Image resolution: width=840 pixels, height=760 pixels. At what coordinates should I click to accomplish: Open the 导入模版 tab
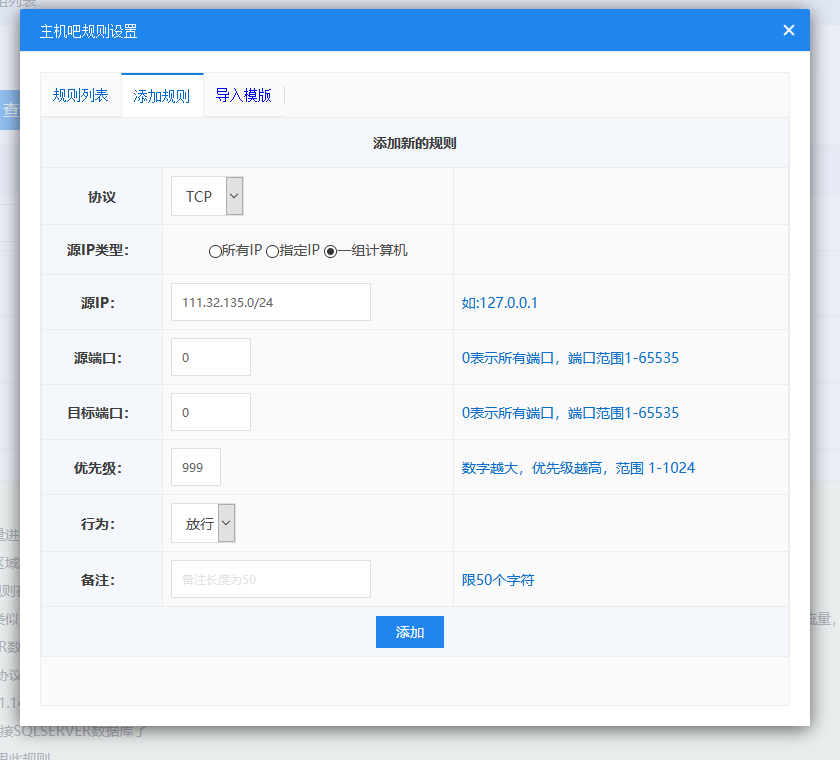243,96
